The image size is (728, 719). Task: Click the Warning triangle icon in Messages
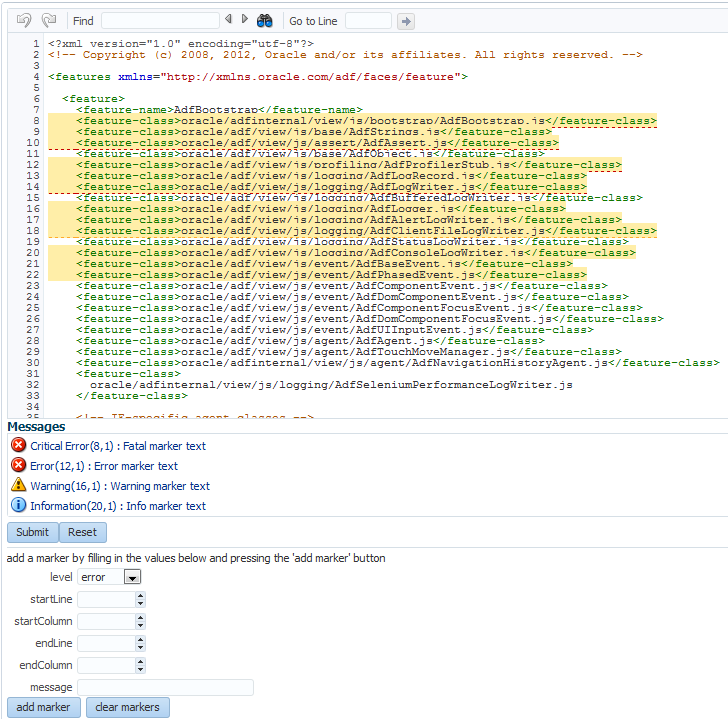[x=18, y=485]
